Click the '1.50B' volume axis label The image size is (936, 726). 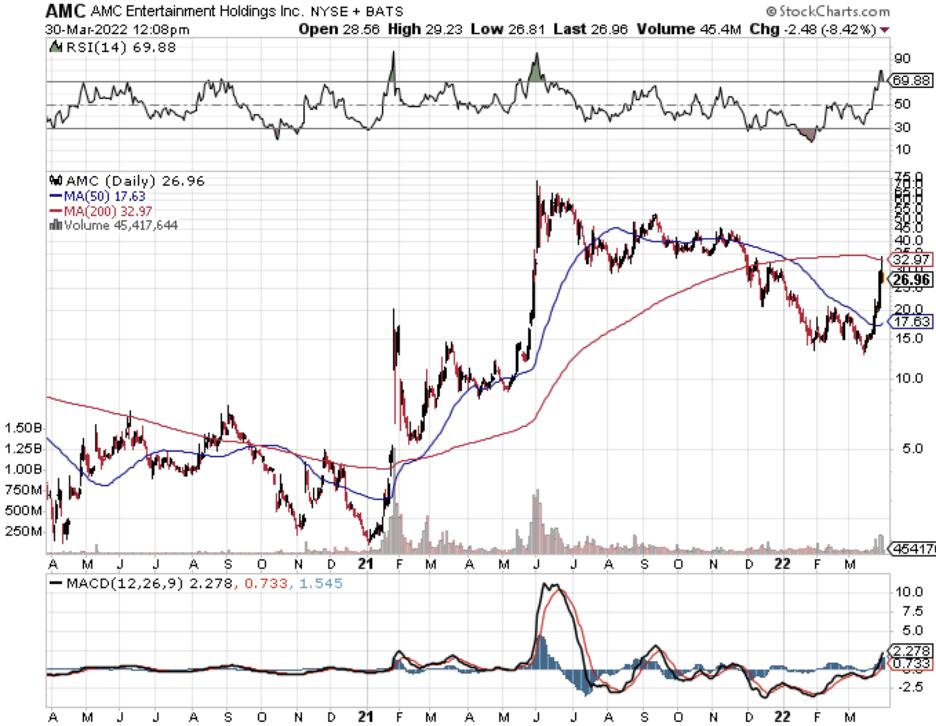pos(24,428)
